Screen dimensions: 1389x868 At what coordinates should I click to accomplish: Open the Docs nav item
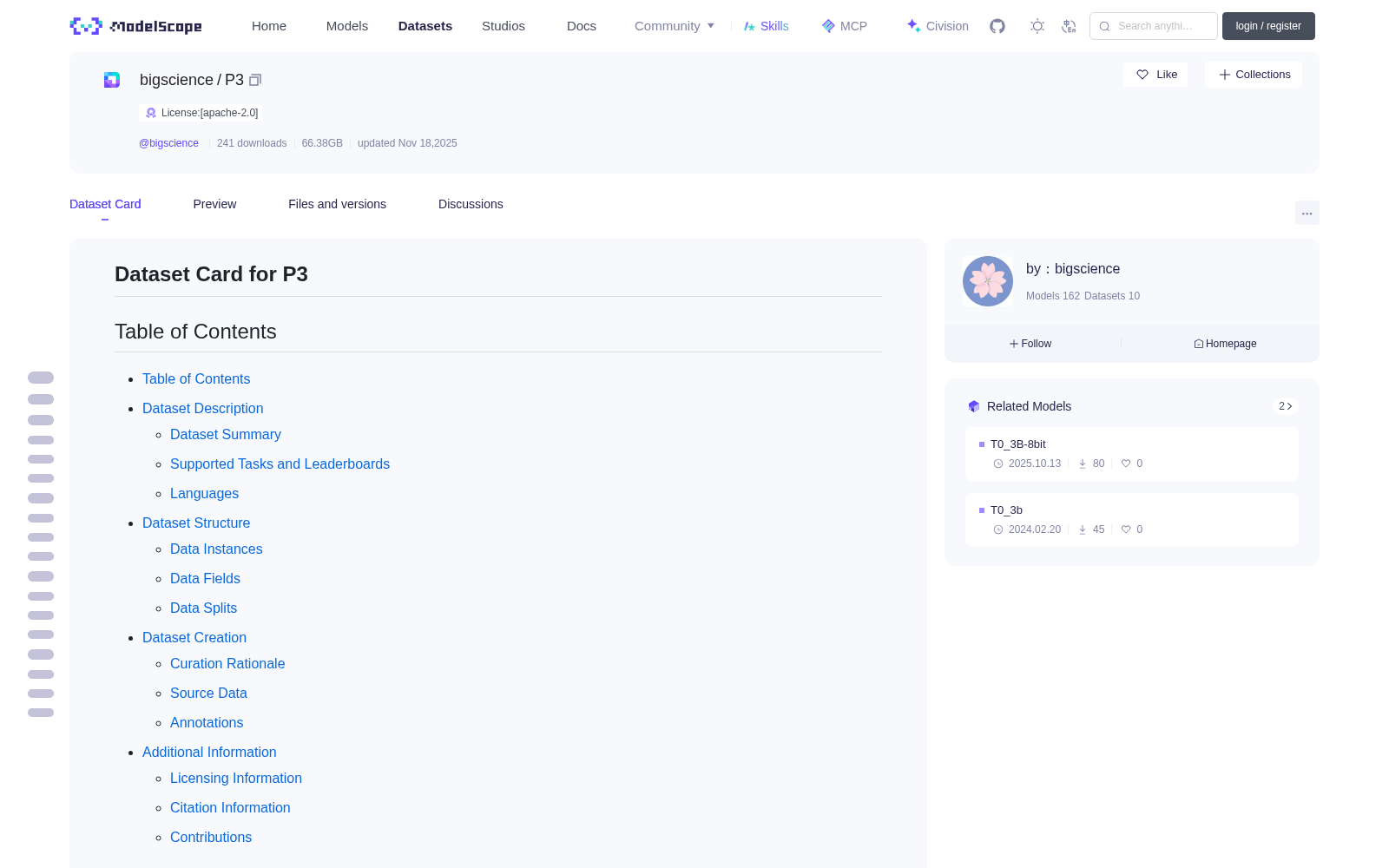tap(582, 26)
